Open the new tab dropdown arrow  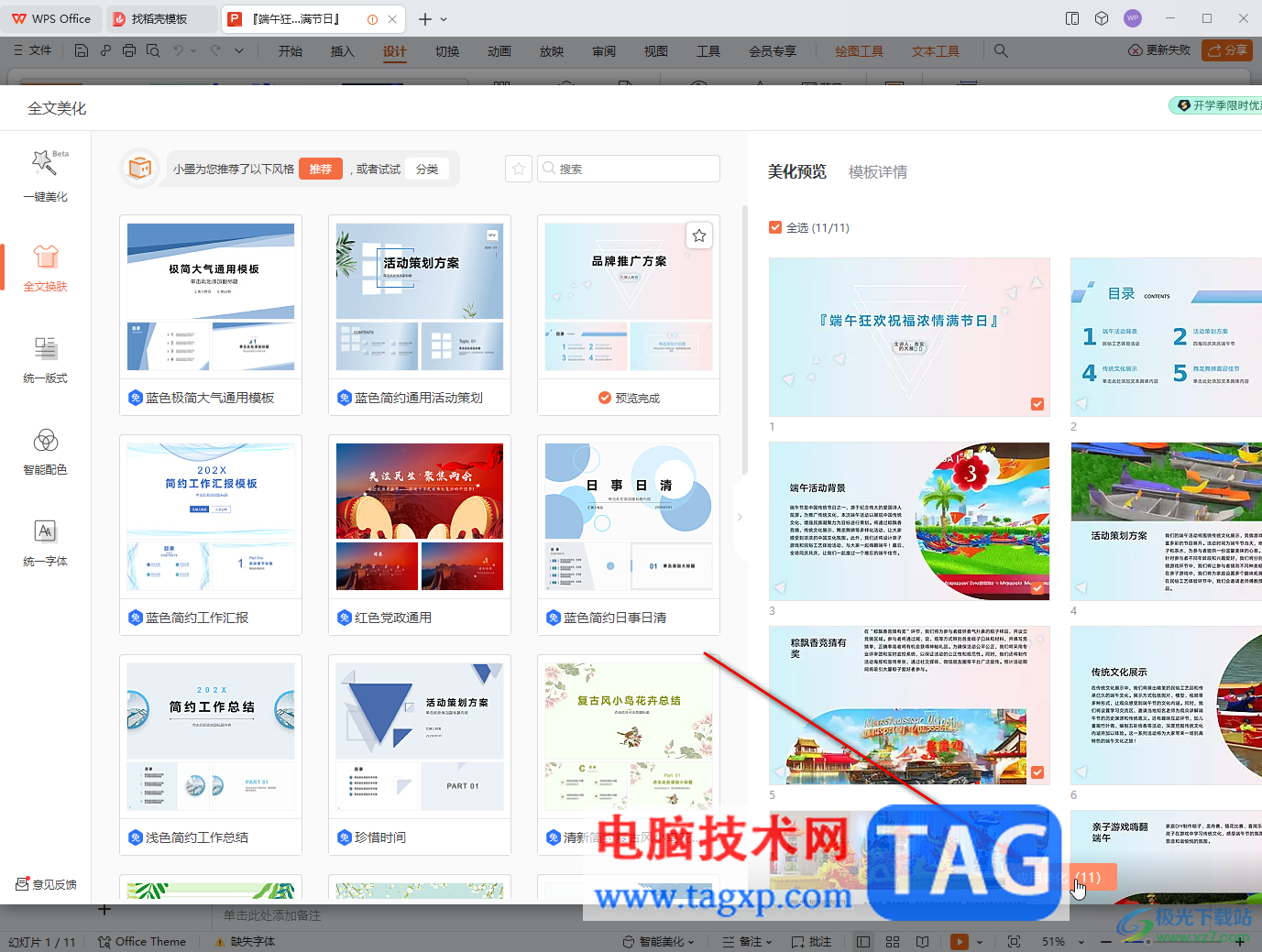[x=444, y=19]
